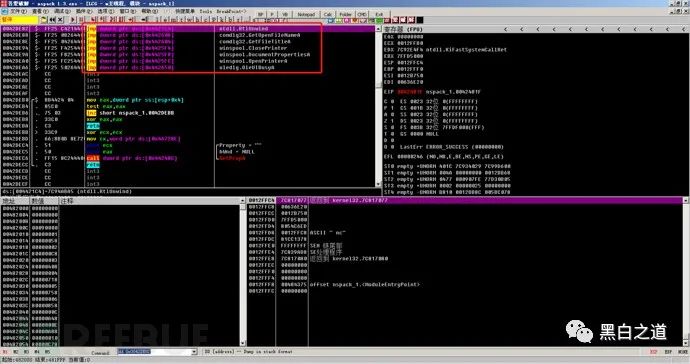Click the dump pane scroll-down arrow
The height and width of the screenshot is (364, 690).
point(243,343)
